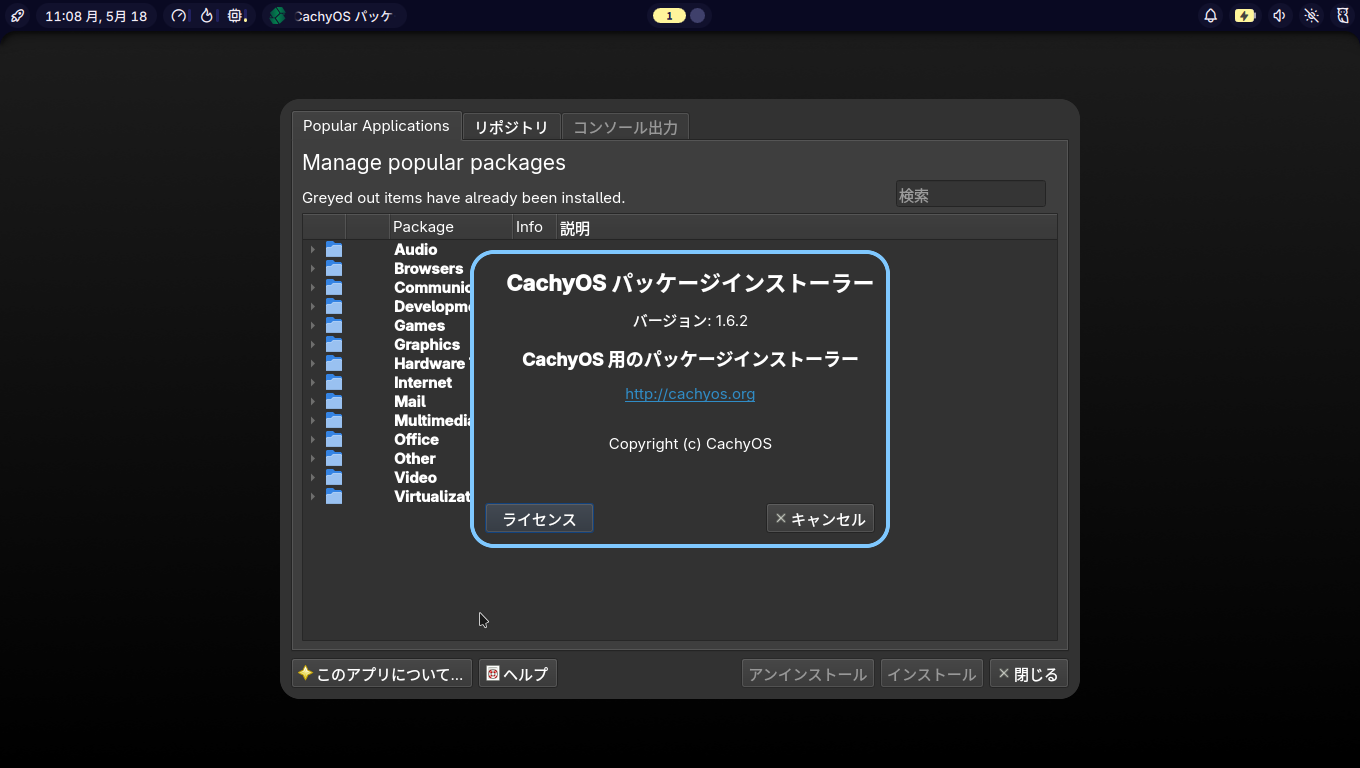1360x768 pixels.
Task: Switch to the リポジトリ tab
Action: point(511,127)
